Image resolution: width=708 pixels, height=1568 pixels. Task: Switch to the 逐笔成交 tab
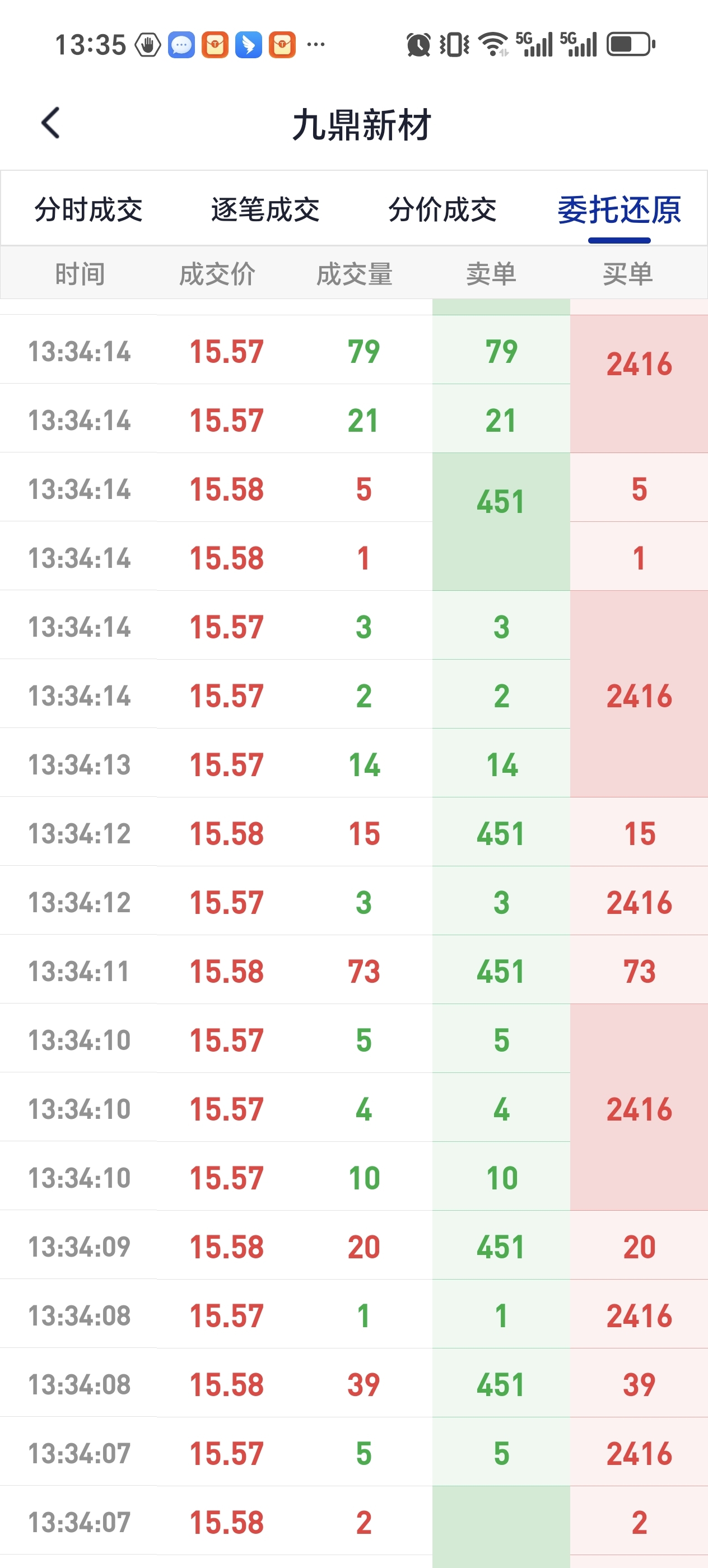265,210
